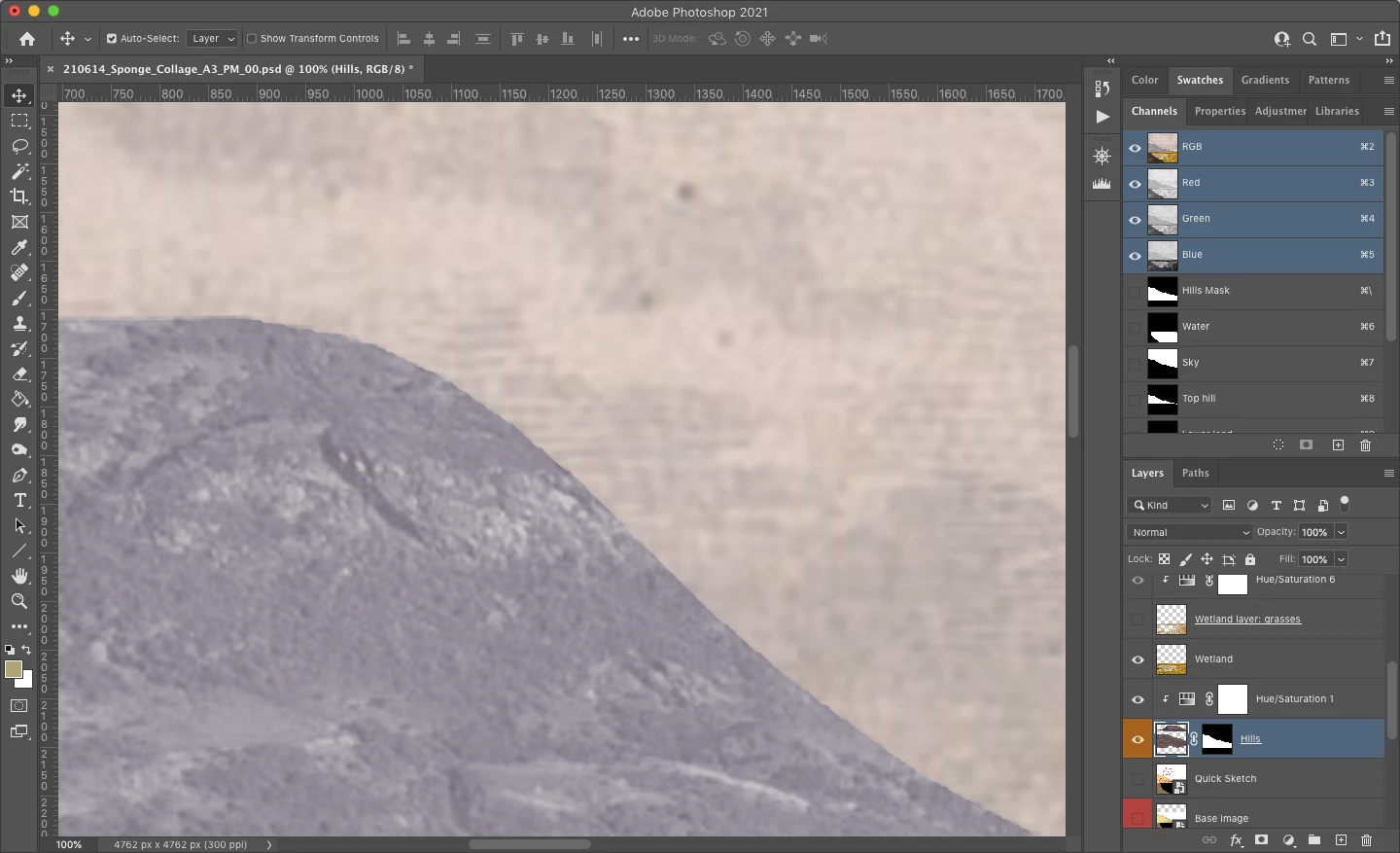The height and width of the screenshot is (853, 1400).
Task: Select the Path Selection tool
Action: tap(19, 525)
